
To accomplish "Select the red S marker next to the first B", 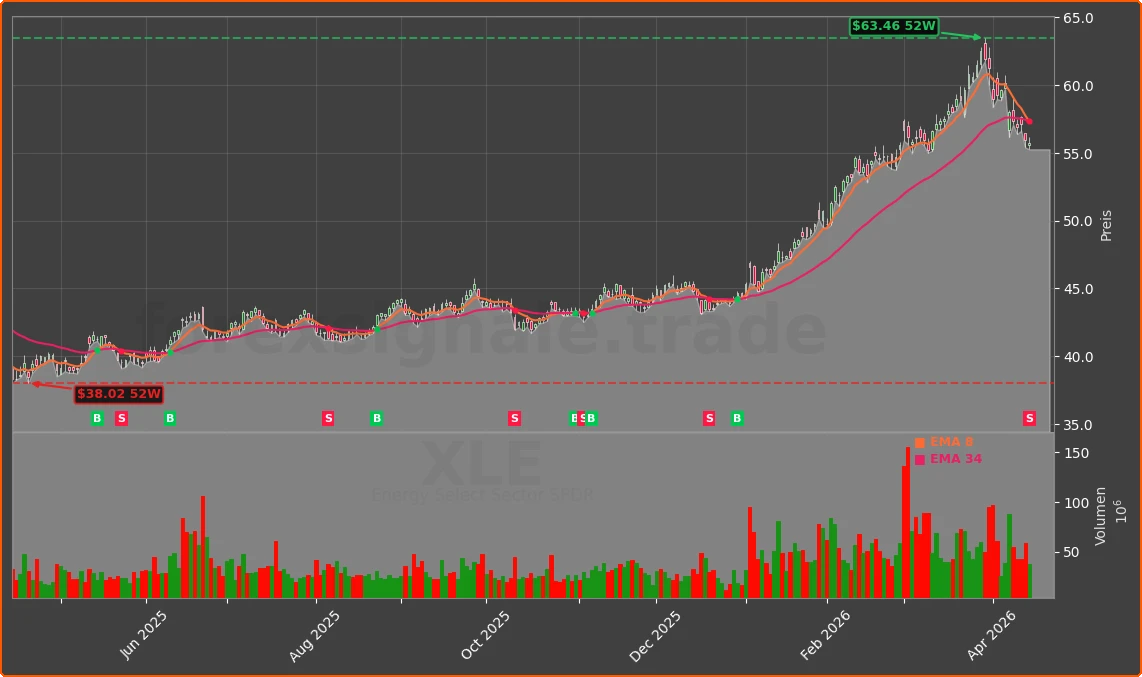I will 121,418.
